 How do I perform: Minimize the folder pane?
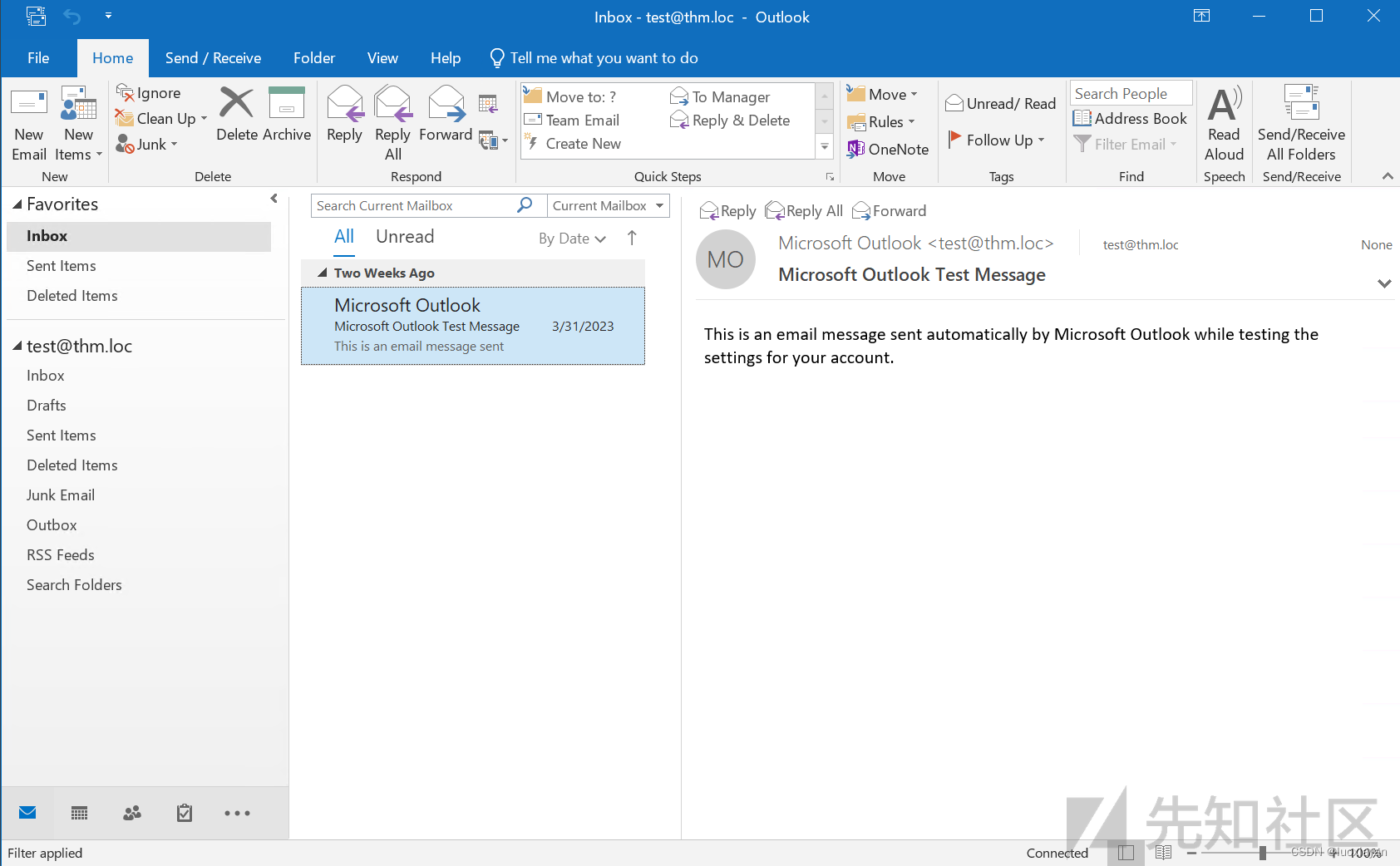click(274, 199)
